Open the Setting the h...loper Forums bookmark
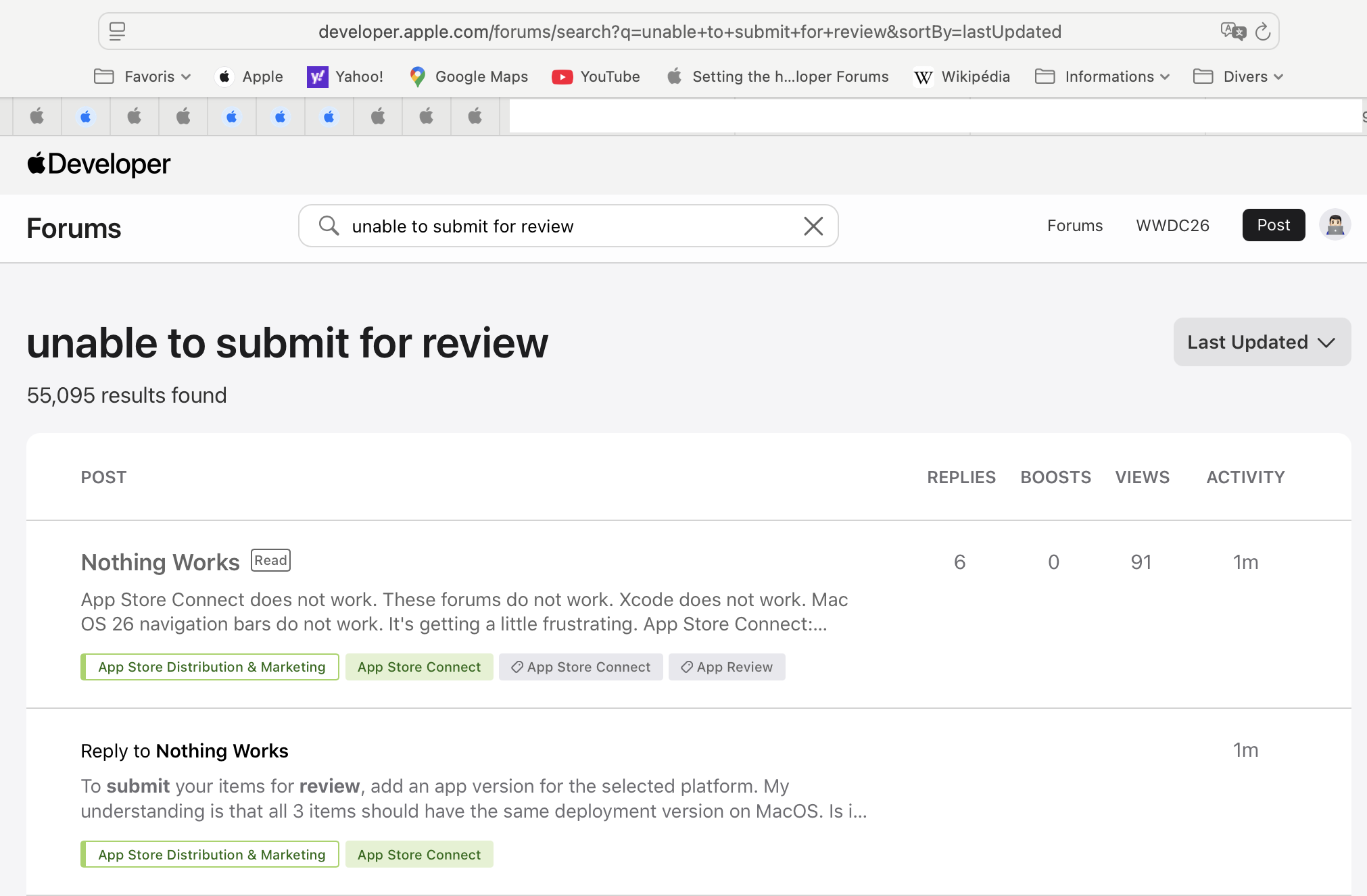This screenshot has width=1367, height=896. pos(777,76)
